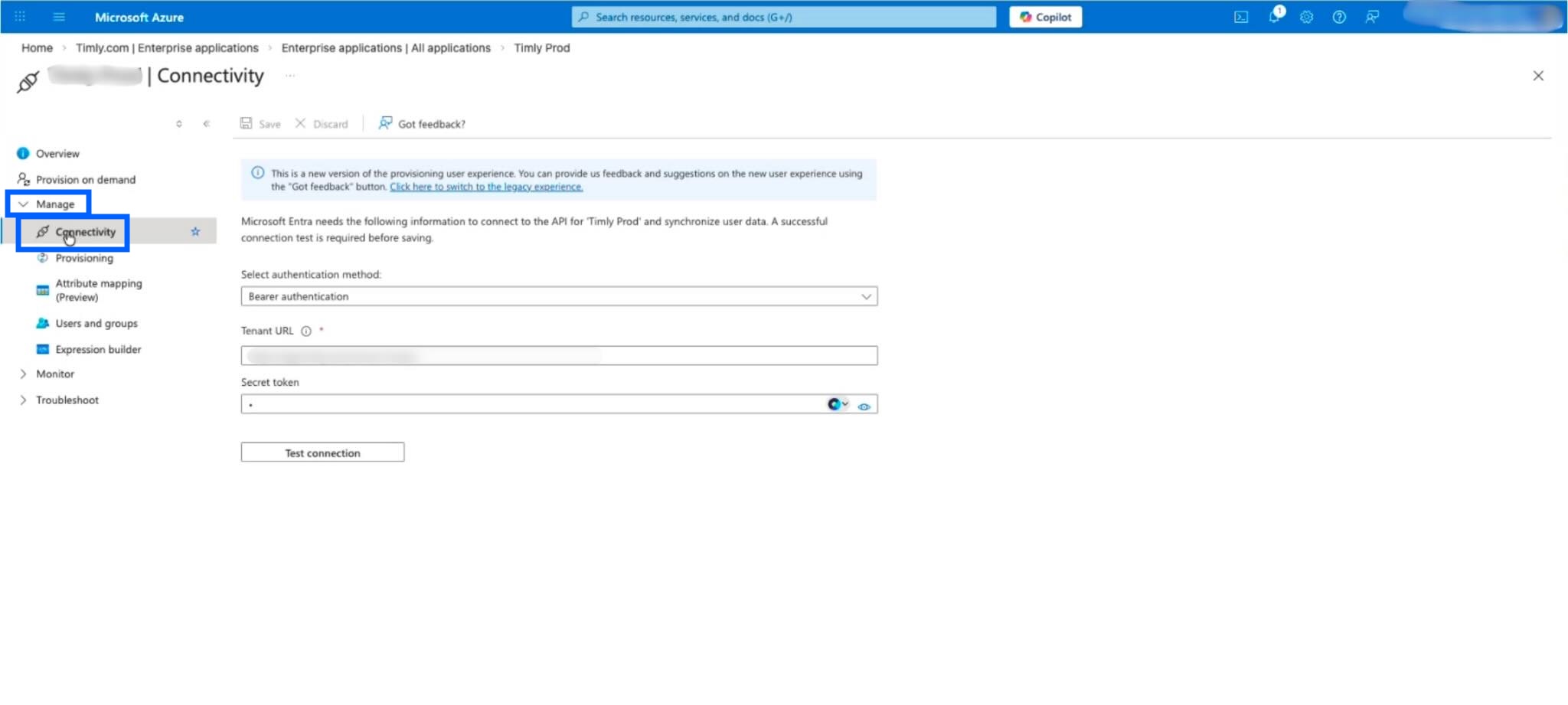Open the hamburger portal menu
The height and width of the screenshot is (705, 1568).
coord(59,17)
